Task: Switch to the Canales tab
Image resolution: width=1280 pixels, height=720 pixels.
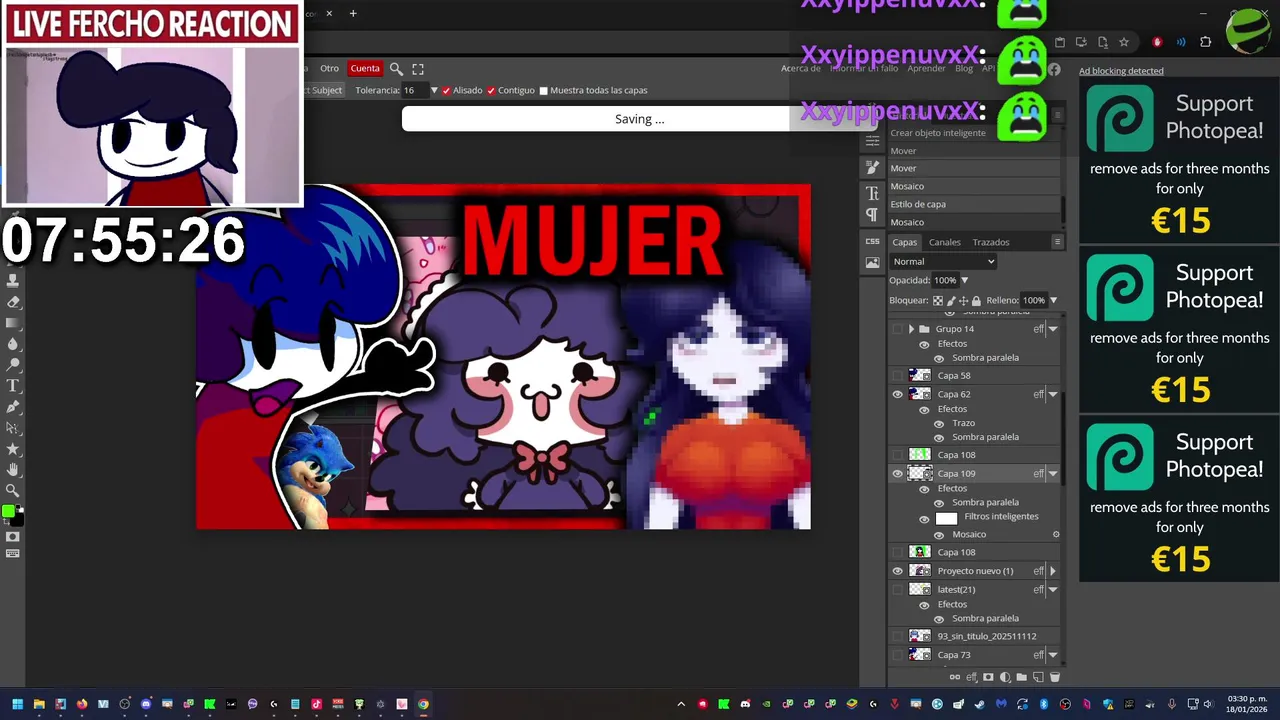Action: point(944,242)
